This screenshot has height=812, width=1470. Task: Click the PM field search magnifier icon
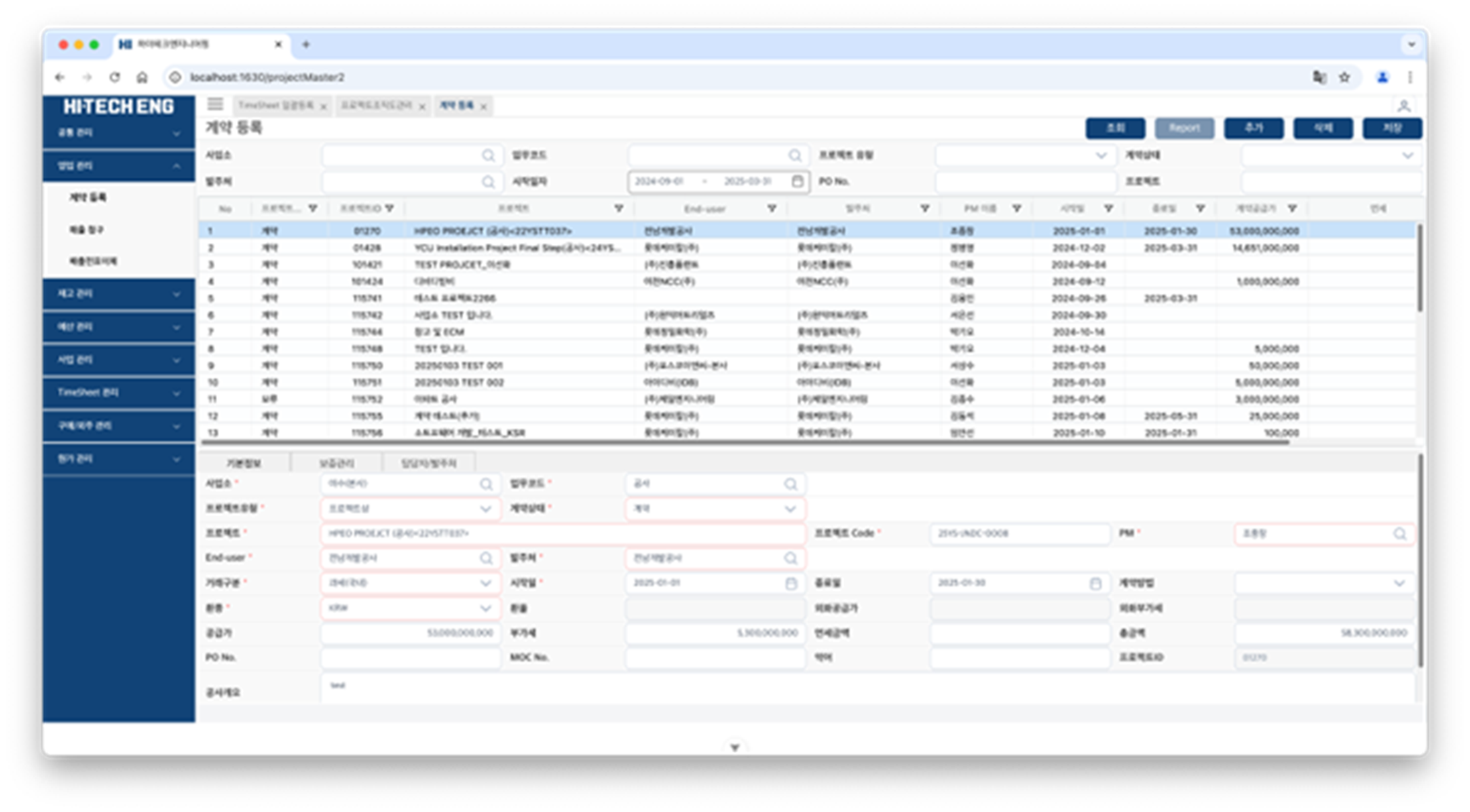[x=1399, y=534]
